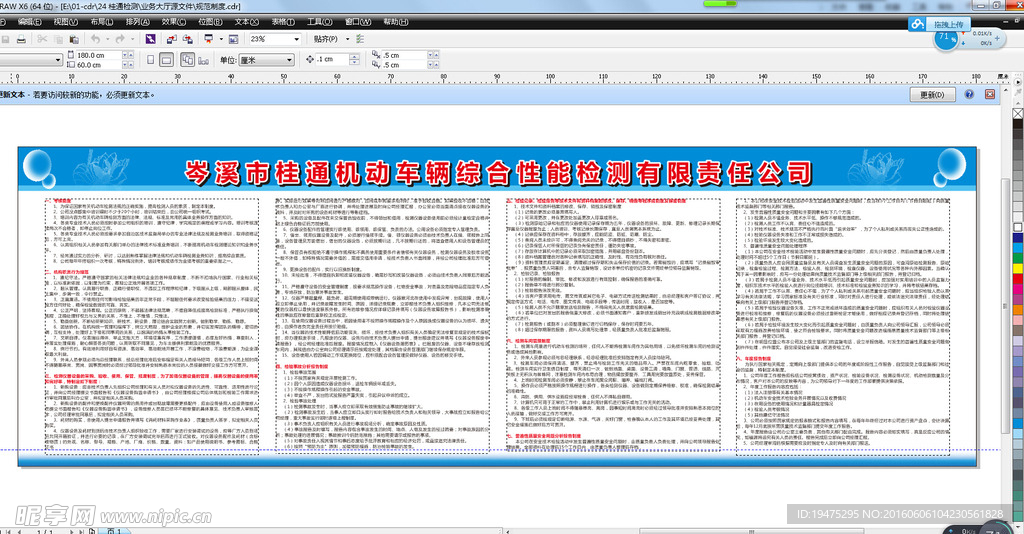Toggle the all pages layout button

point(187,60)
